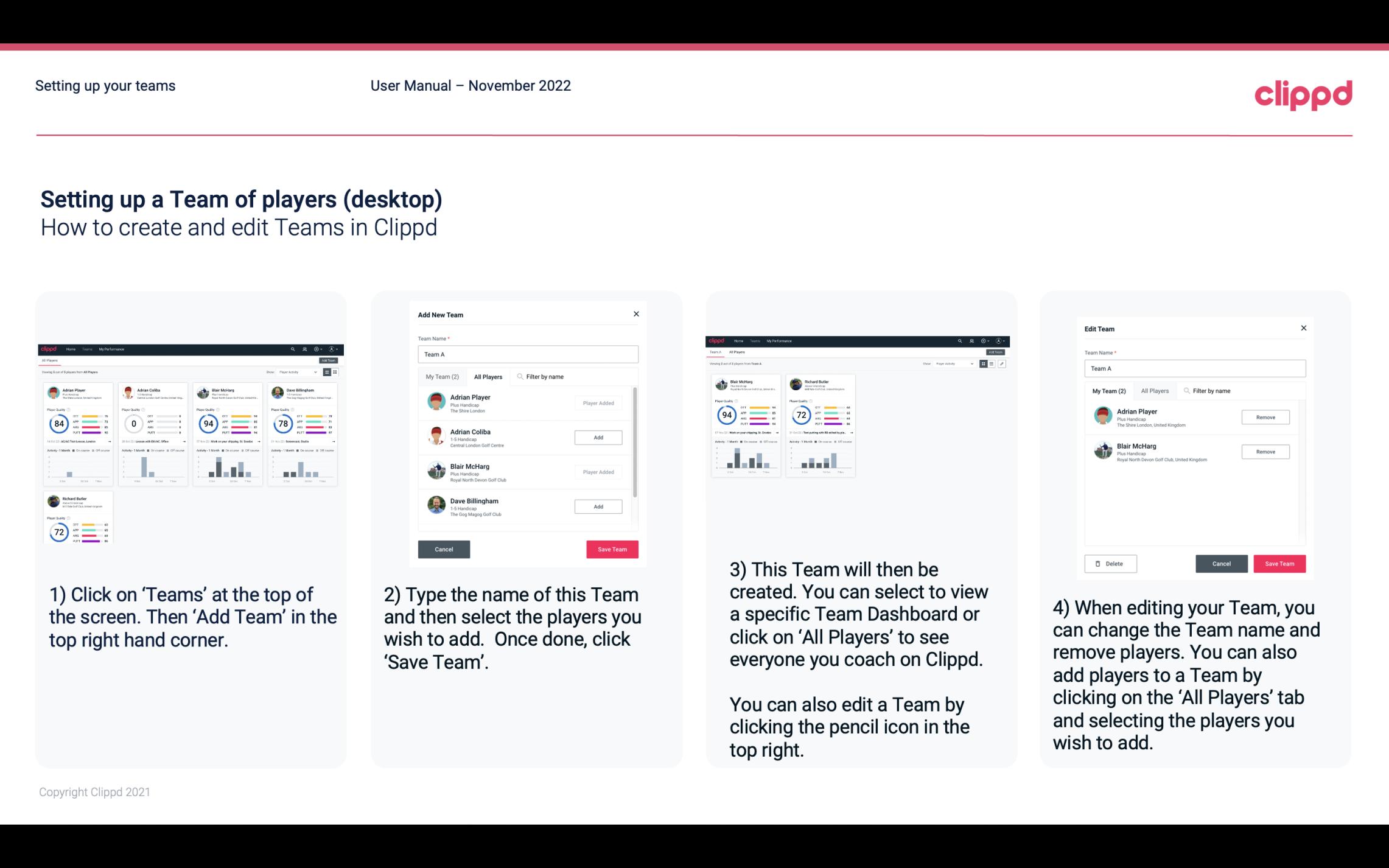Click the Remove button next to Adrian Player
This screenshot has width=1389, height=868.
point(1265,417)
